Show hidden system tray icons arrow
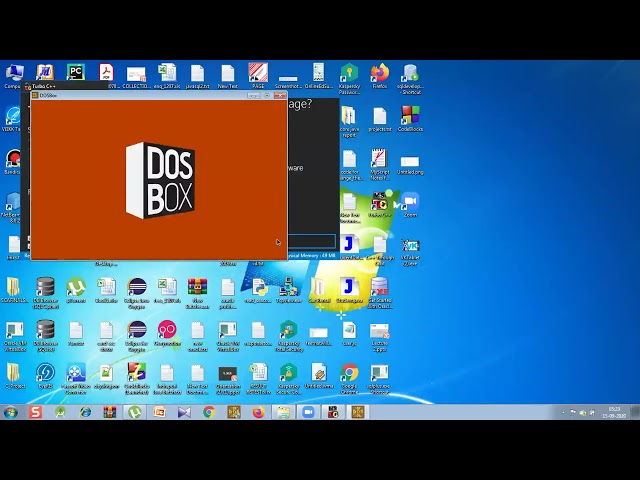The width and height of the screenshot is (640, 480). tap(563, 413)
